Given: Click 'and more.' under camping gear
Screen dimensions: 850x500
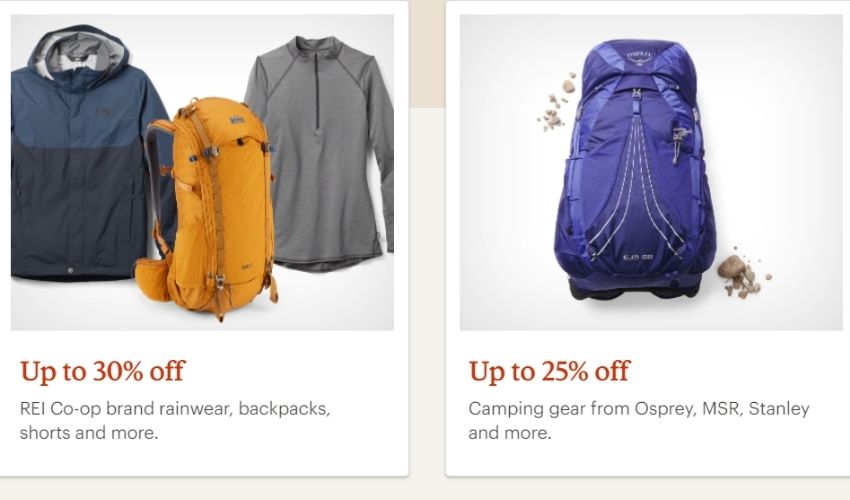Looking at the screenshot, I should tap(510, 433).
